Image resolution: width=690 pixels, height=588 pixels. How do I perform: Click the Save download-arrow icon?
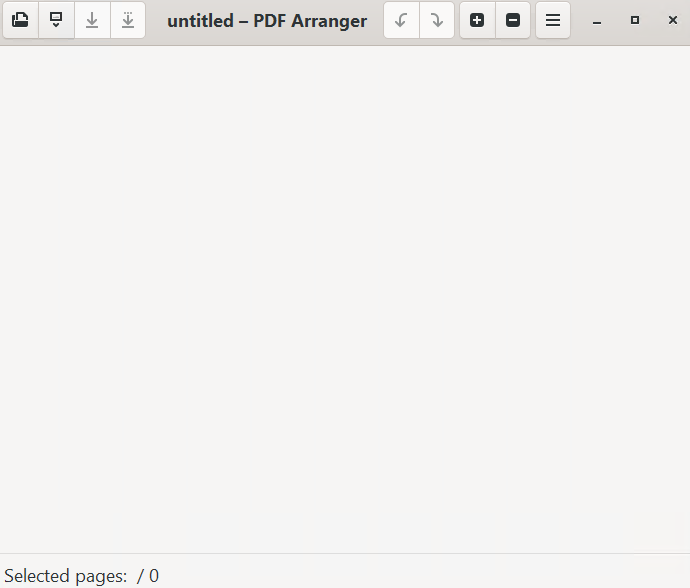[92, 20]
